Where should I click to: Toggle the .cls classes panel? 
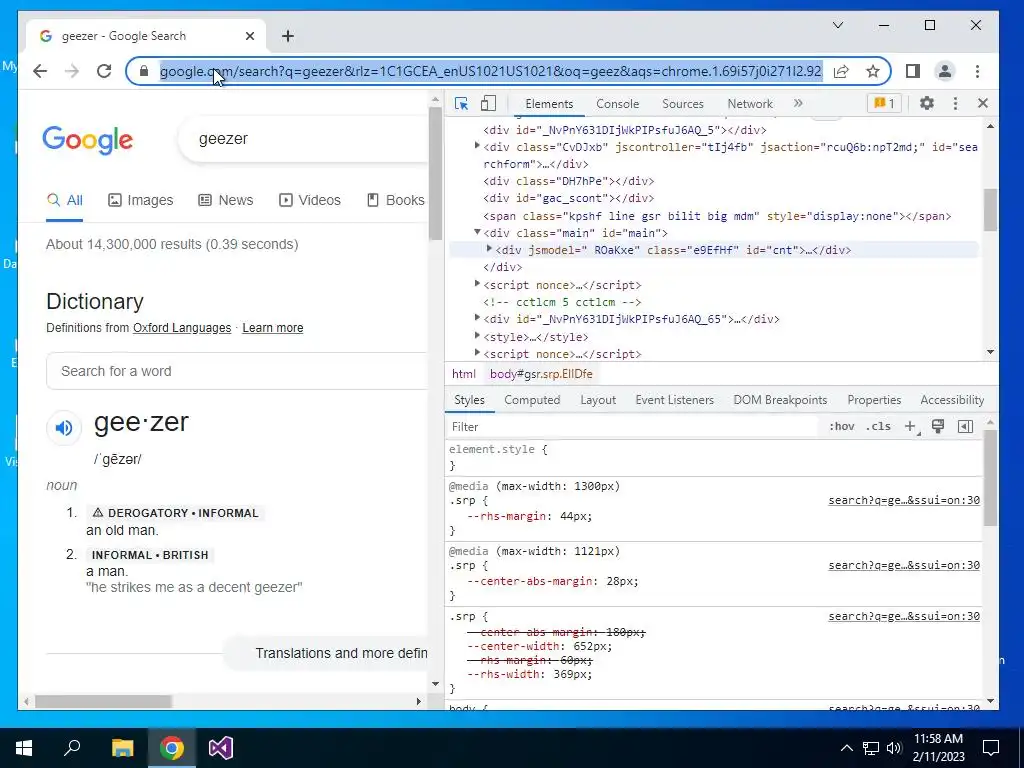[878, 426]
